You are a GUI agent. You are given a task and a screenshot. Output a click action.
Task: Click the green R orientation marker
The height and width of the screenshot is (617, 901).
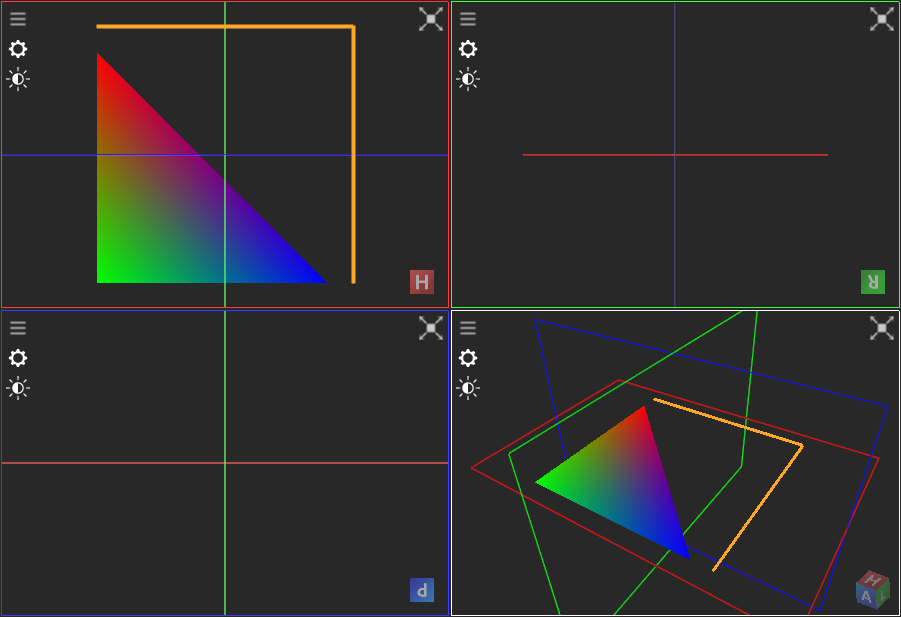coord(873,282)
